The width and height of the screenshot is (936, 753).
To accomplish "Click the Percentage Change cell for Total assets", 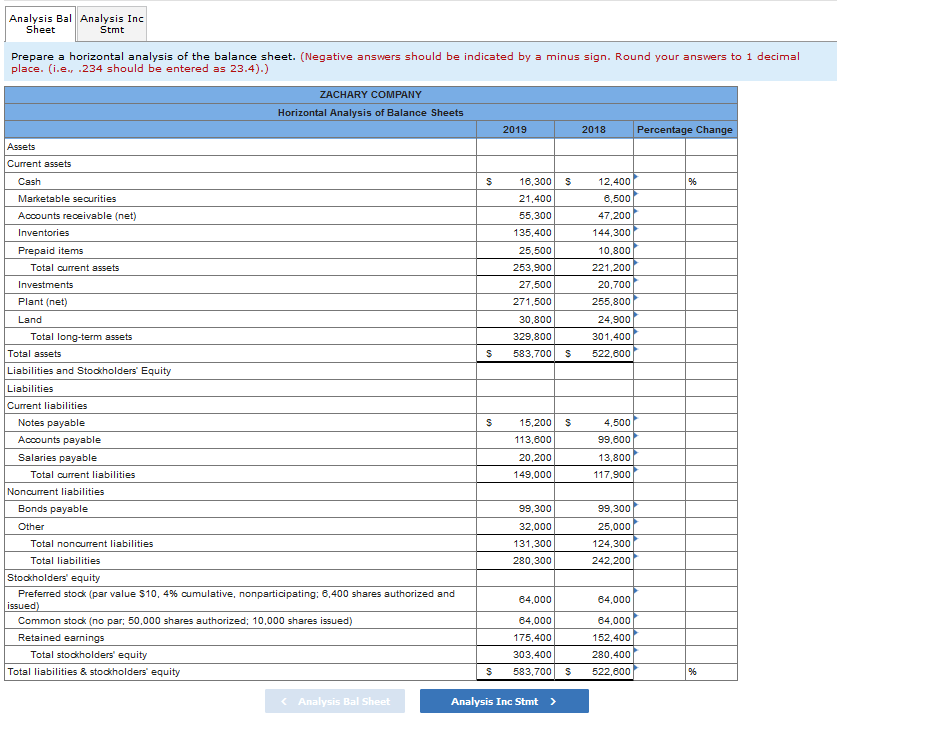I will (662, 353).
